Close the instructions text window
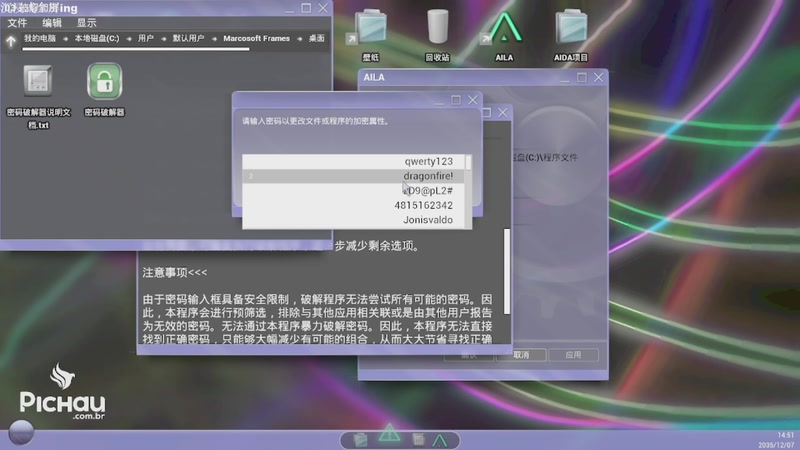Screen dimensions: 800x450 tap(503, 112)
